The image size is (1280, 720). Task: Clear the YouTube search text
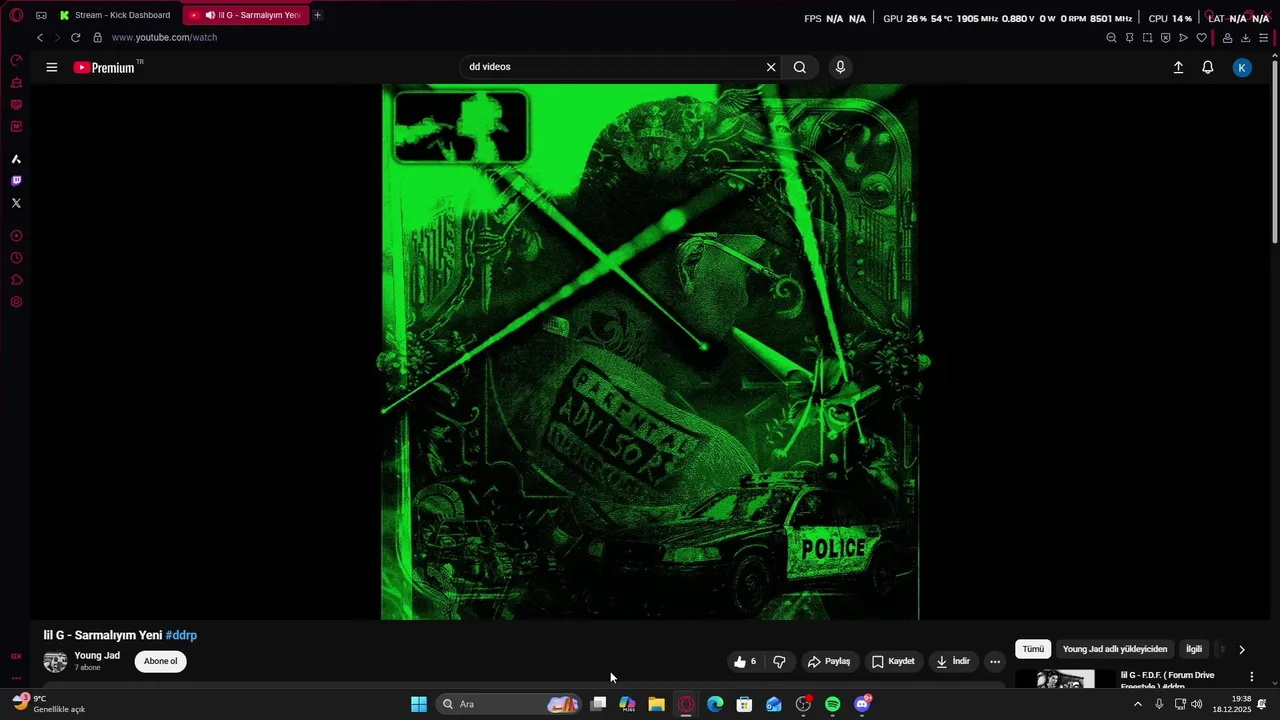[771, 67]
